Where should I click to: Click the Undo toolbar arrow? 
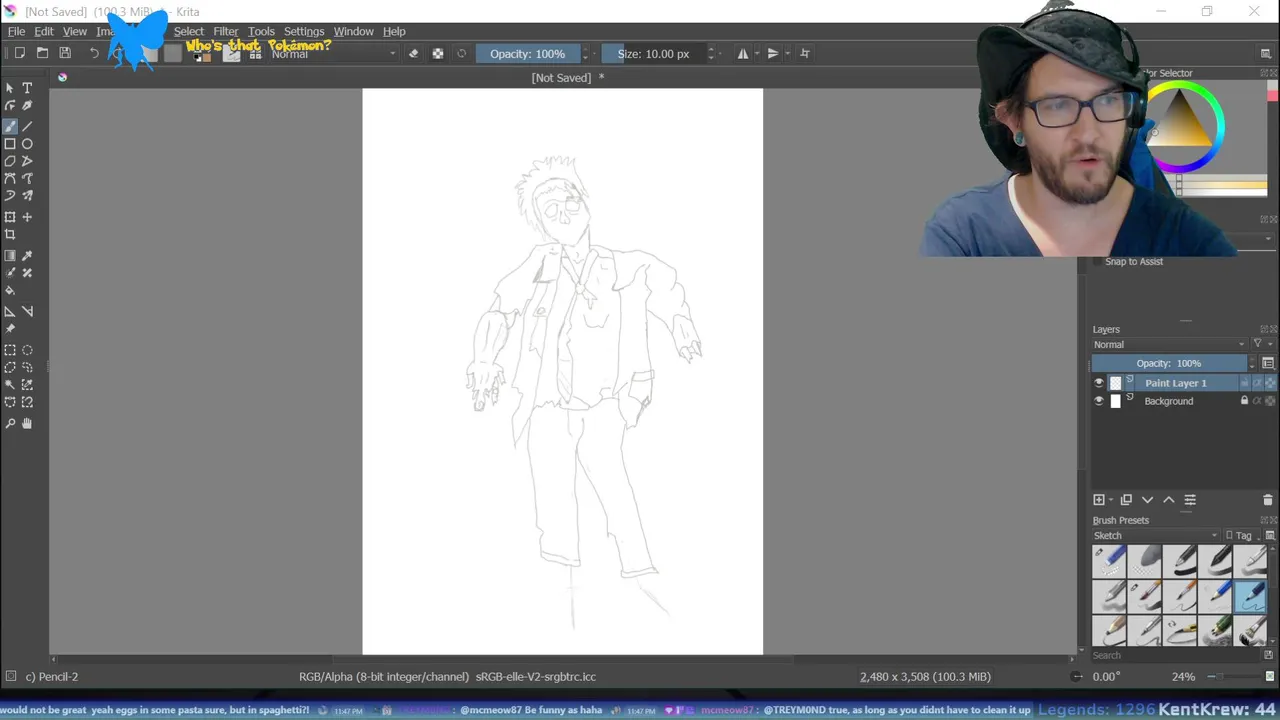tap(94, 53)
